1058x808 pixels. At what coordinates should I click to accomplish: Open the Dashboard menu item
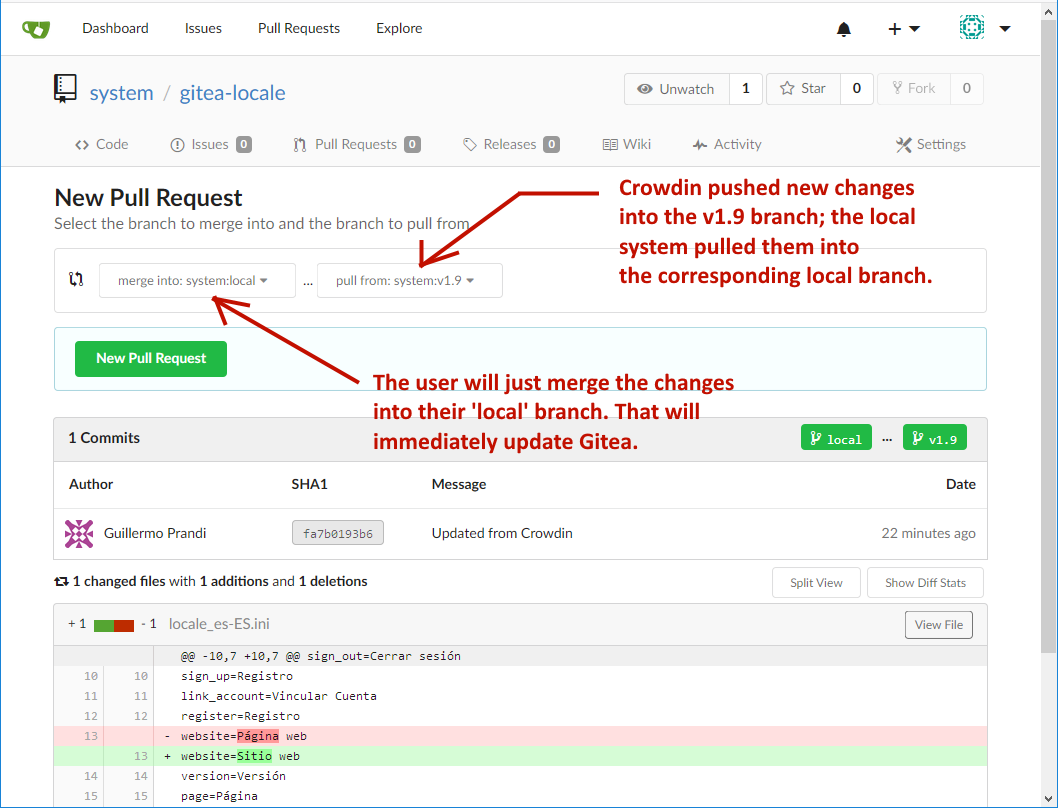pyautogui.click(x=115, y=28)
